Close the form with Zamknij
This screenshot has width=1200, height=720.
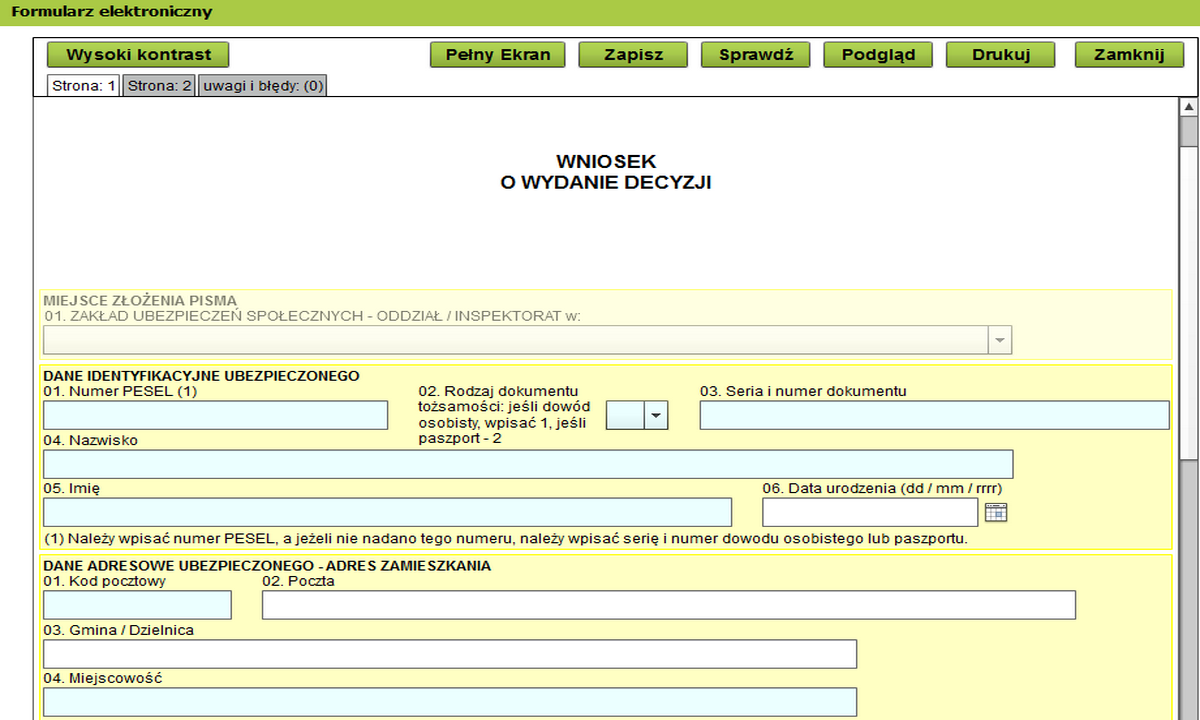[1129, 55]
